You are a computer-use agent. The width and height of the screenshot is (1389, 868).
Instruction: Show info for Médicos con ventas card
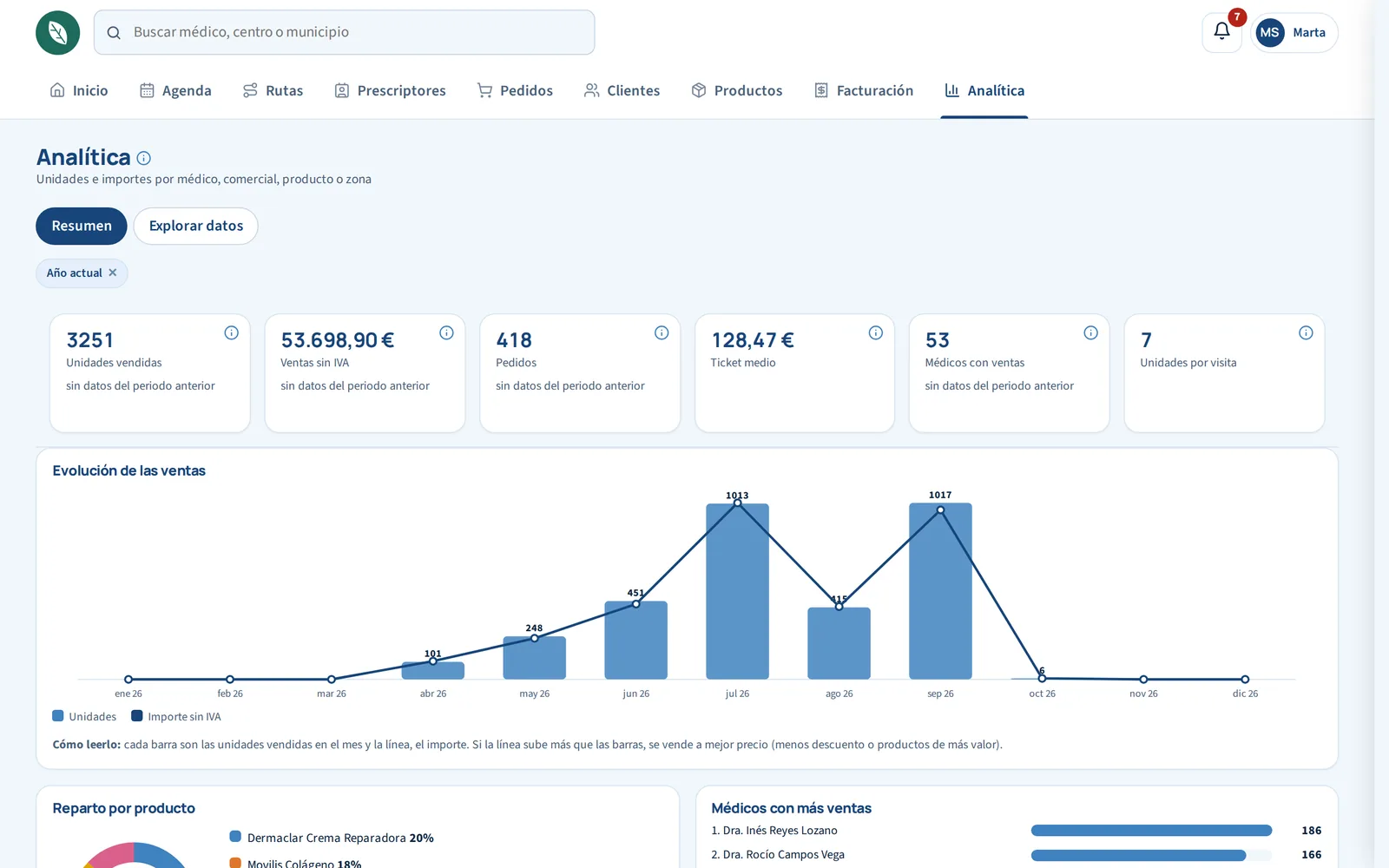[1091, 332]
